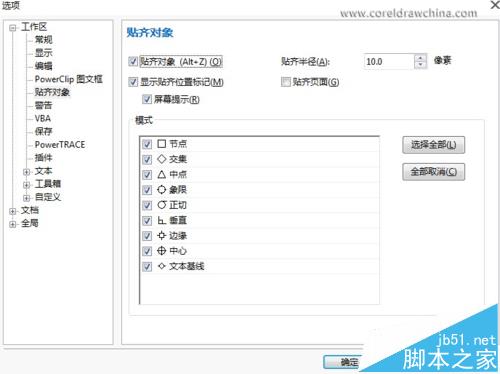Toggle the 贴齐对象 (Alt+Z) checkbox
The width and height of the screenshot is (500, 374).
[x=133, y=62]
